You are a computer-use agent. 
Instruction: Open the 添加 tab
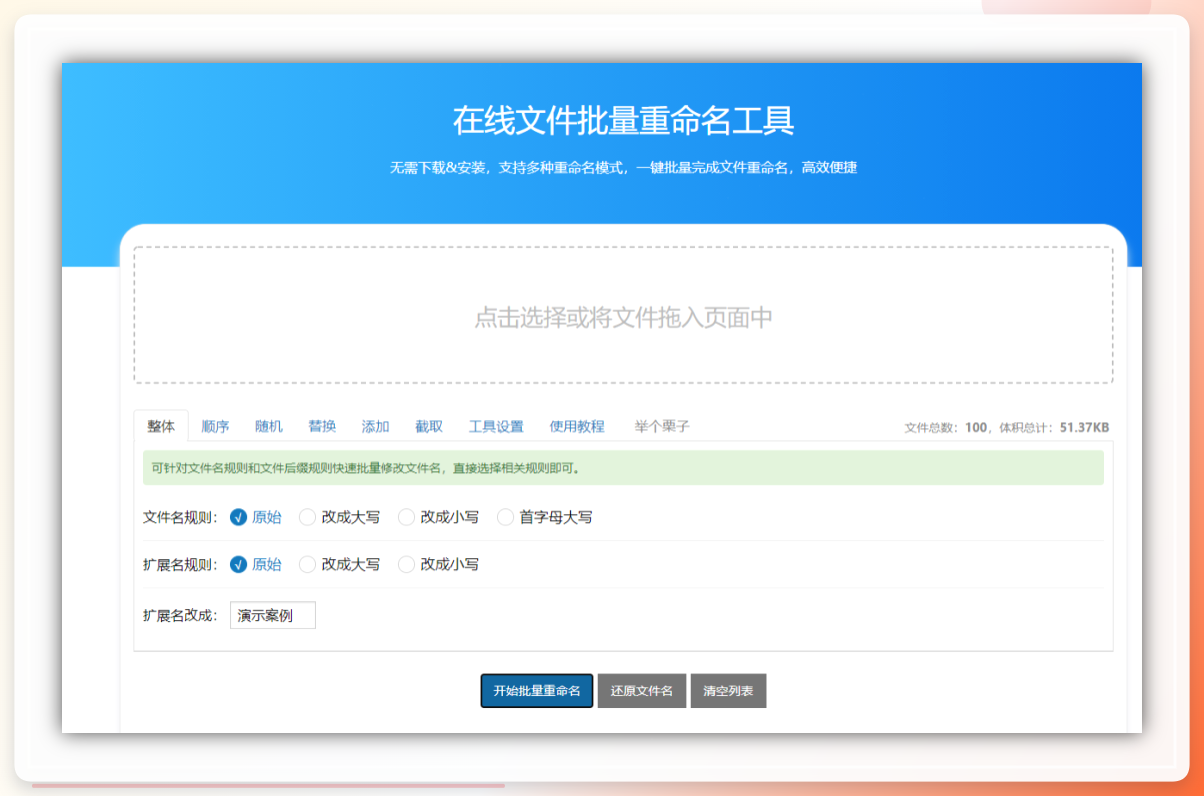[376, 426]
